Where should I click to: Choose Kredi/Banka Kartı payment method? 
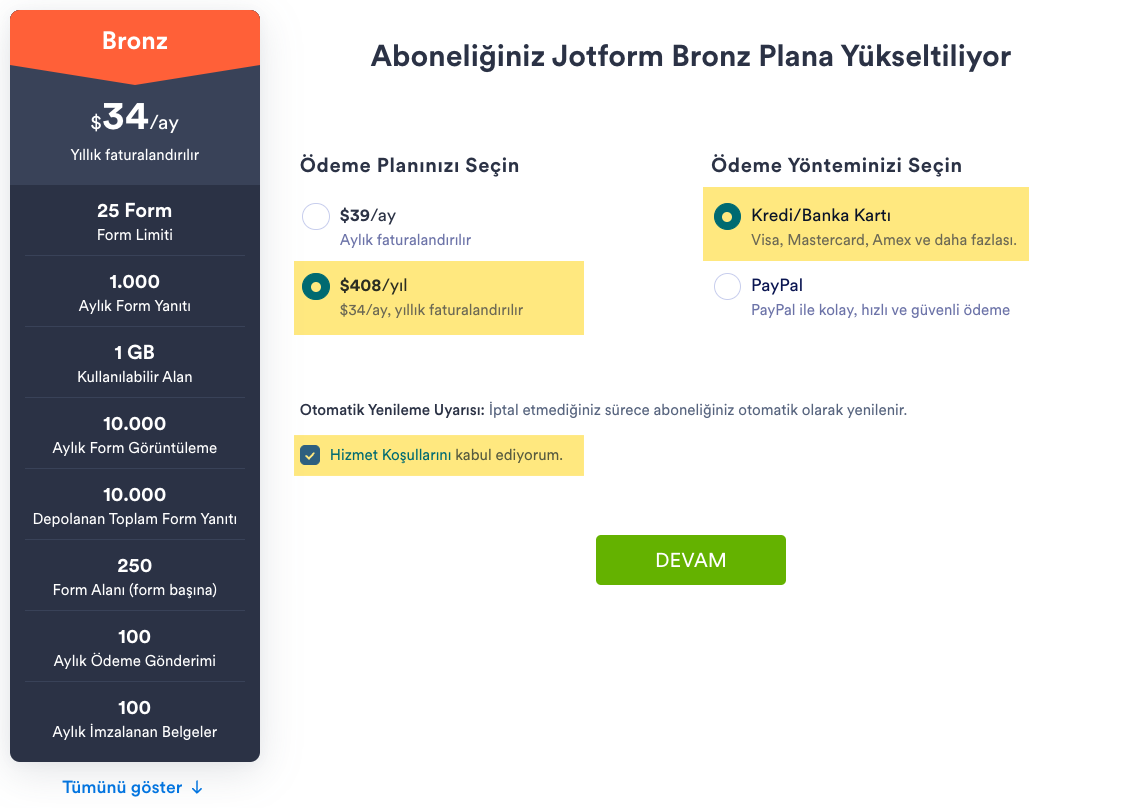727,216
